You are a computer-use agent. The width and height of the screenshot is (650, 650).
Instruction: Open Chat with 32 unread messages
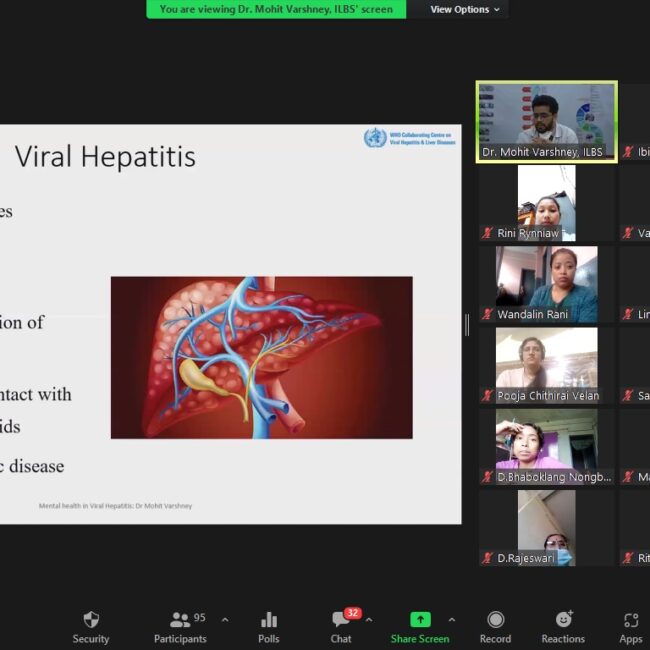(x=341, y=620)
